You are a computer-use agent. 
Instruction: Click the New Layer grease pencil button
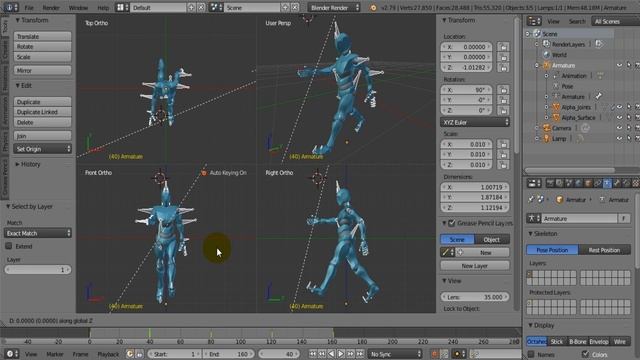tap(475, 266)
